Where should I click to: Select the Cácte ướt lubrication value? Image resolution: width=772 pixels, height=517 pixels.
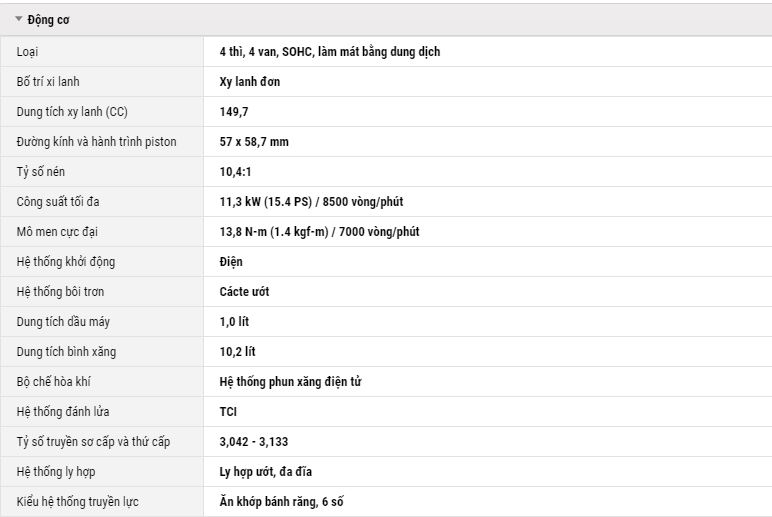[244, 292]
